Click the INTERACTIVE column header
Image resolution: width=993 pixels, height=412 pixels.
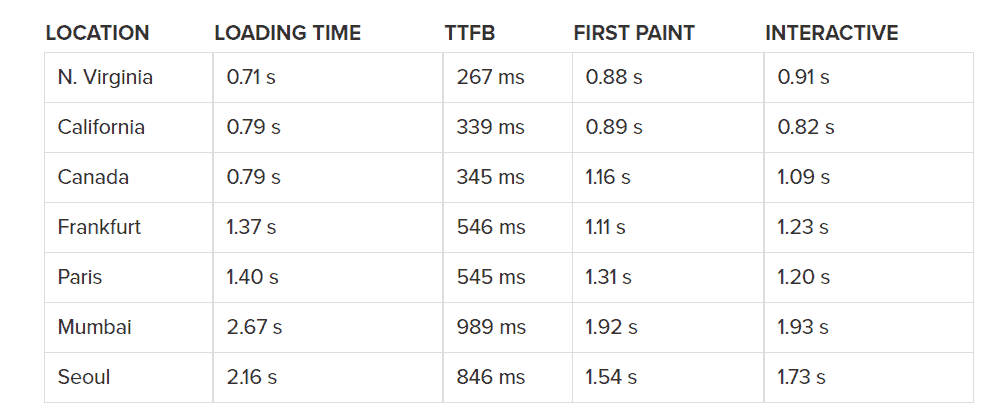pos(831,33)
